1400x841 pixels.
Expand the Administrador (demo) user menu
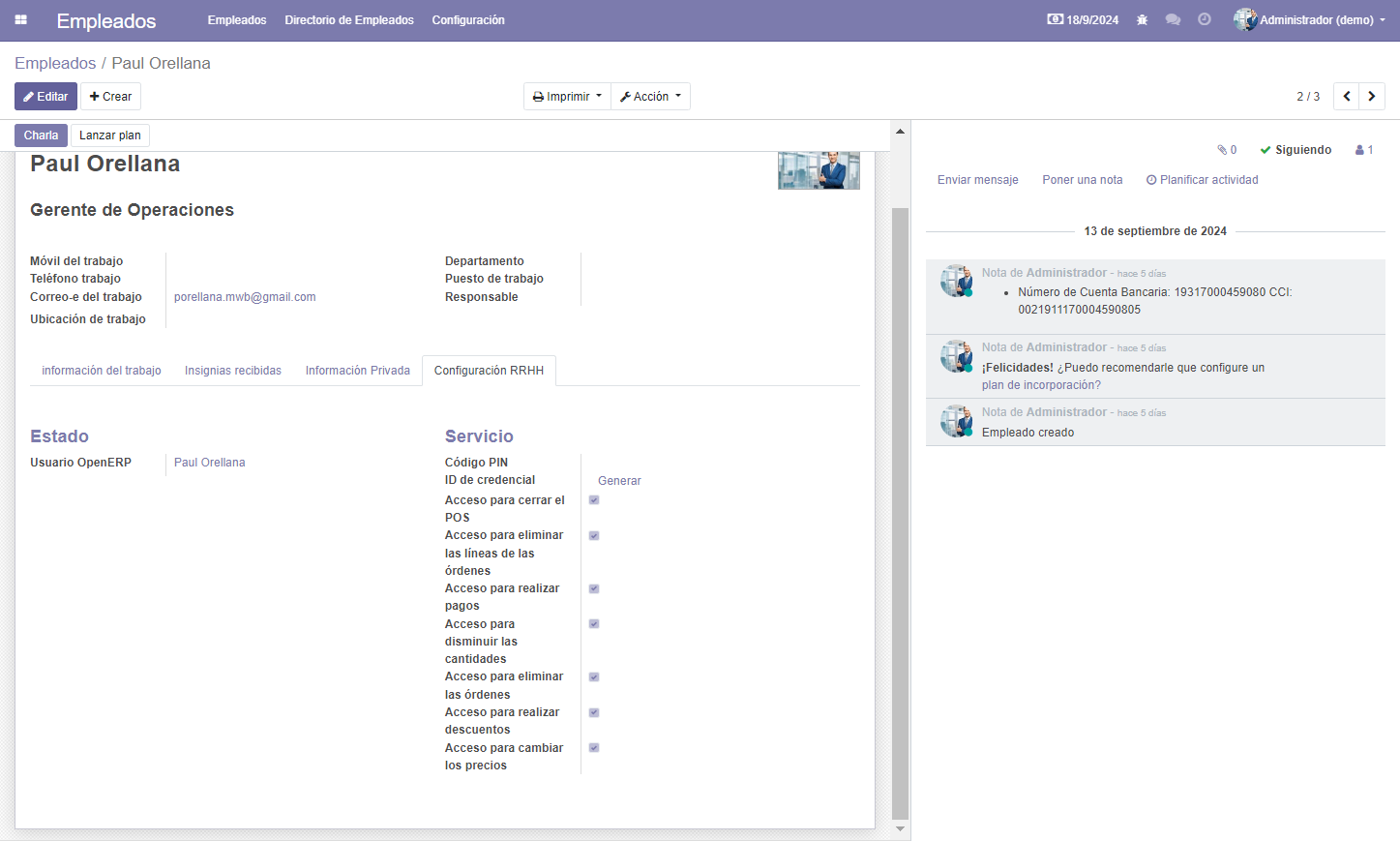pos(1309,19)
